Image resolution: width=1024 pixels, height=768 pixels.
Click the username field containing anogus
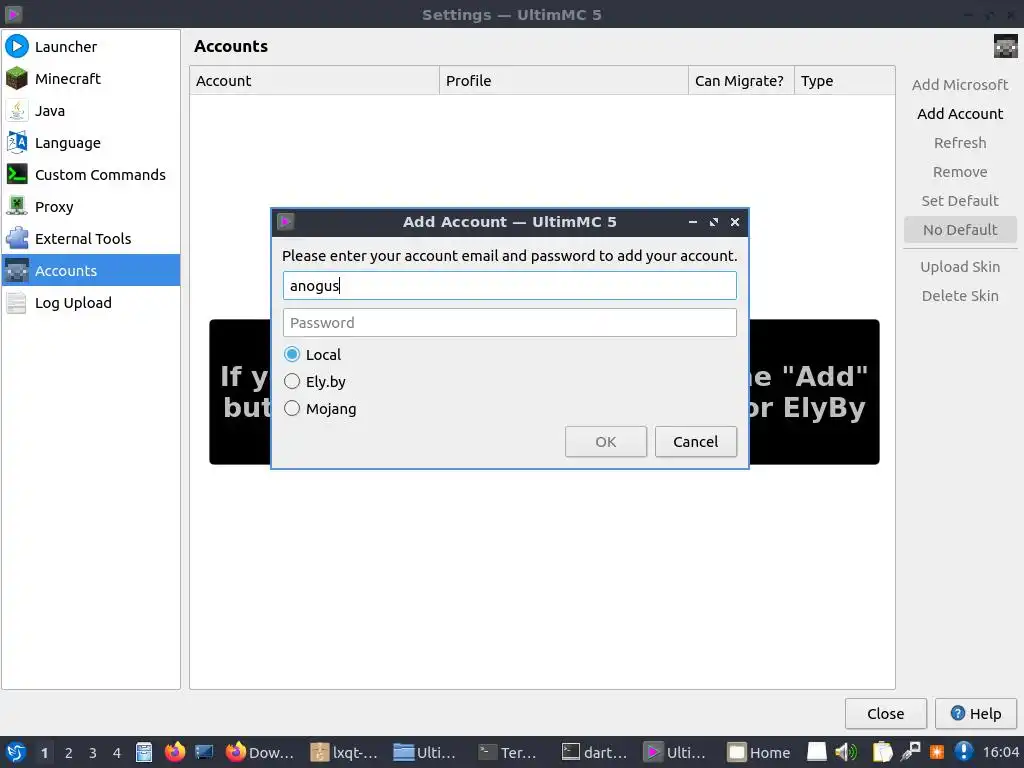tap(509, 286)
